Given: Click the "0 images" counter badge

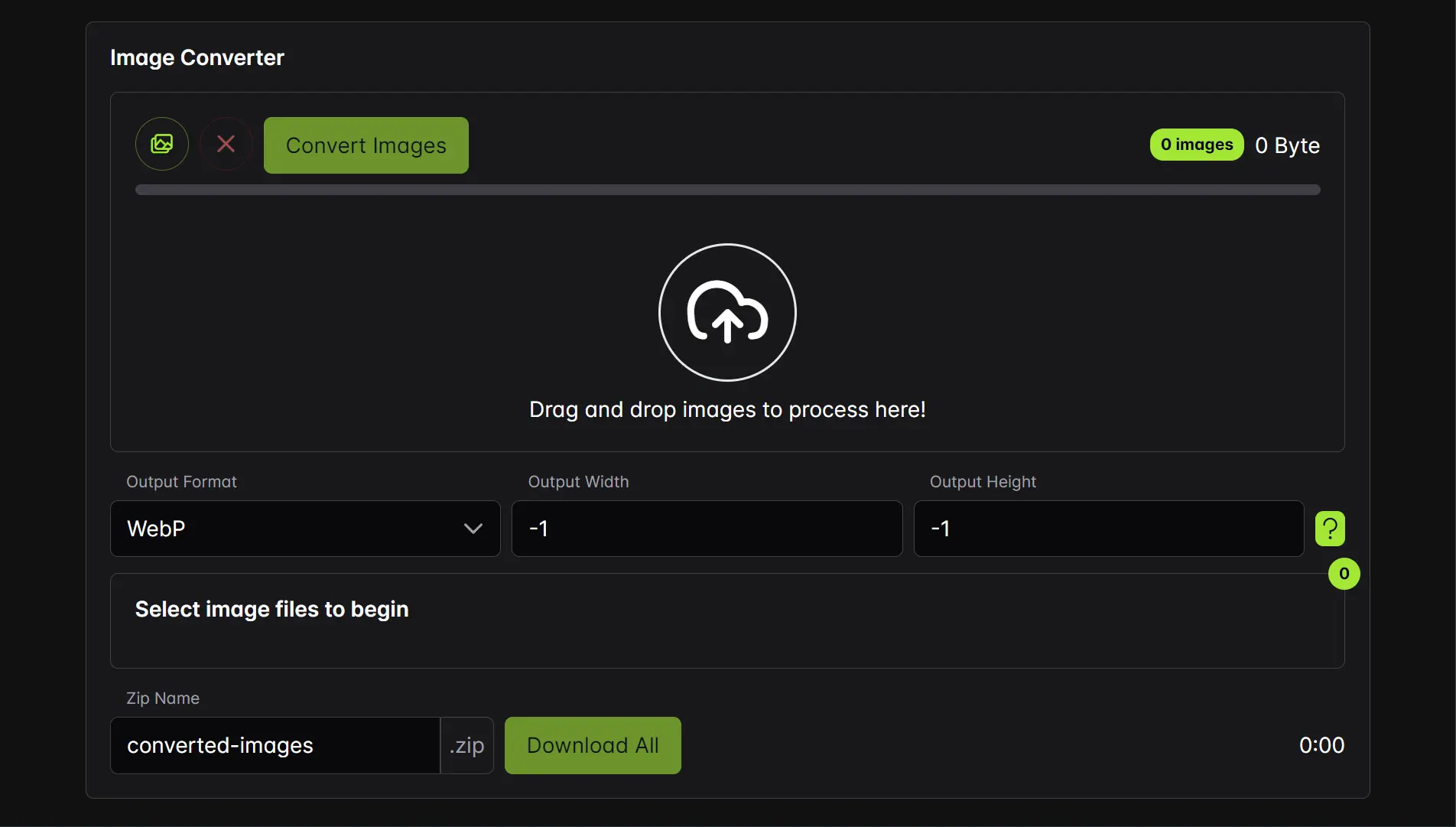Looking at the screenshot, I should click(1195, 145).
